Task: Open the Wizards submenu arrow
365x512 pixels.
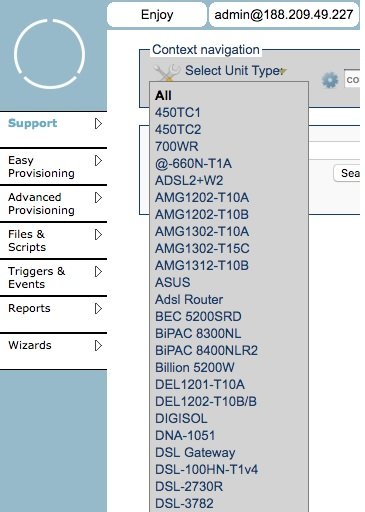Action: [98, 346]
